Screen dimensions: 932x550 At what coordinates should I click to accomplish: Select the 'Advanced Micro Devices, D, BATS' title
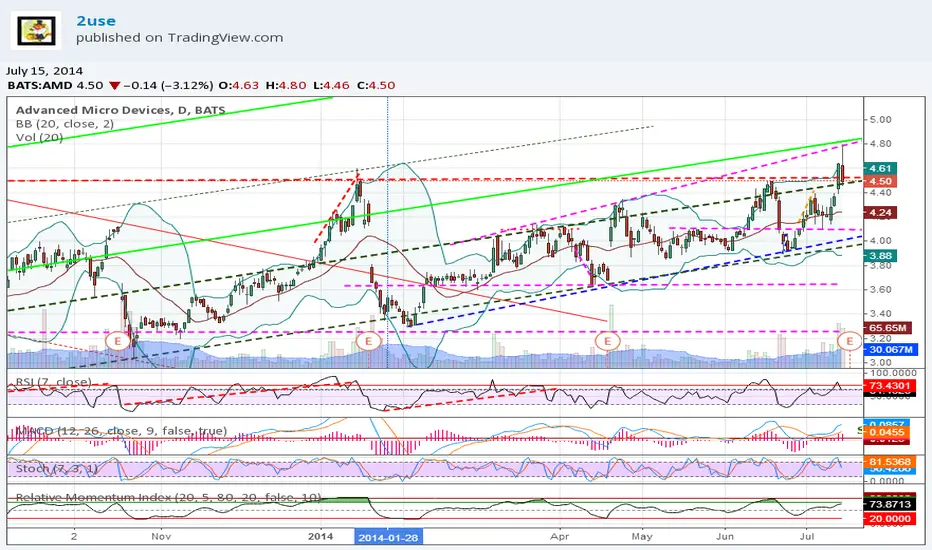(x=121, y=110)
